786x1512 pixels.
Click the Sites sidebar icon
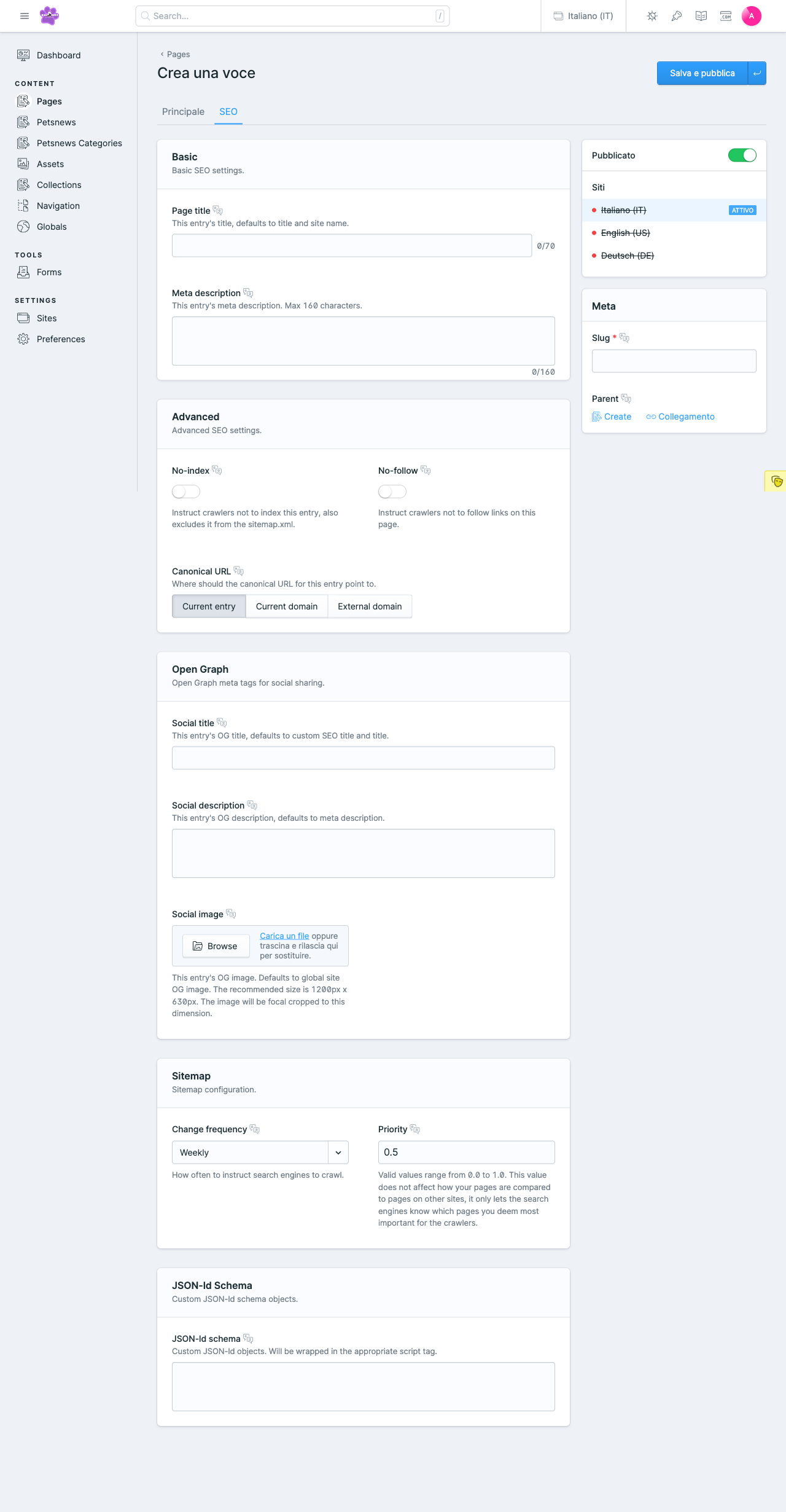pos(23,318)
